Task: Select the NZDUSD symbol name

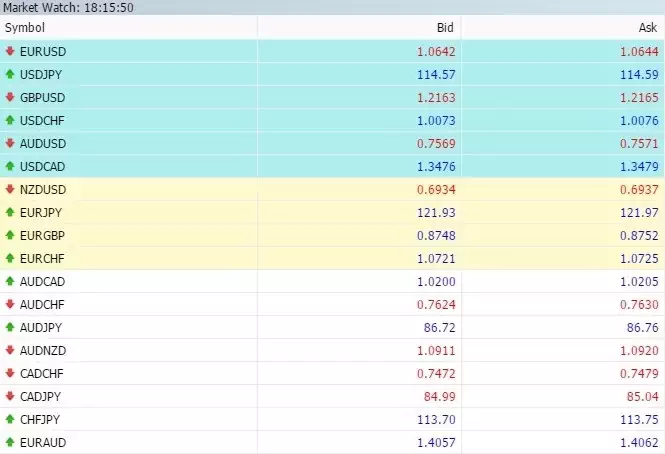Action: click(43, 190)
